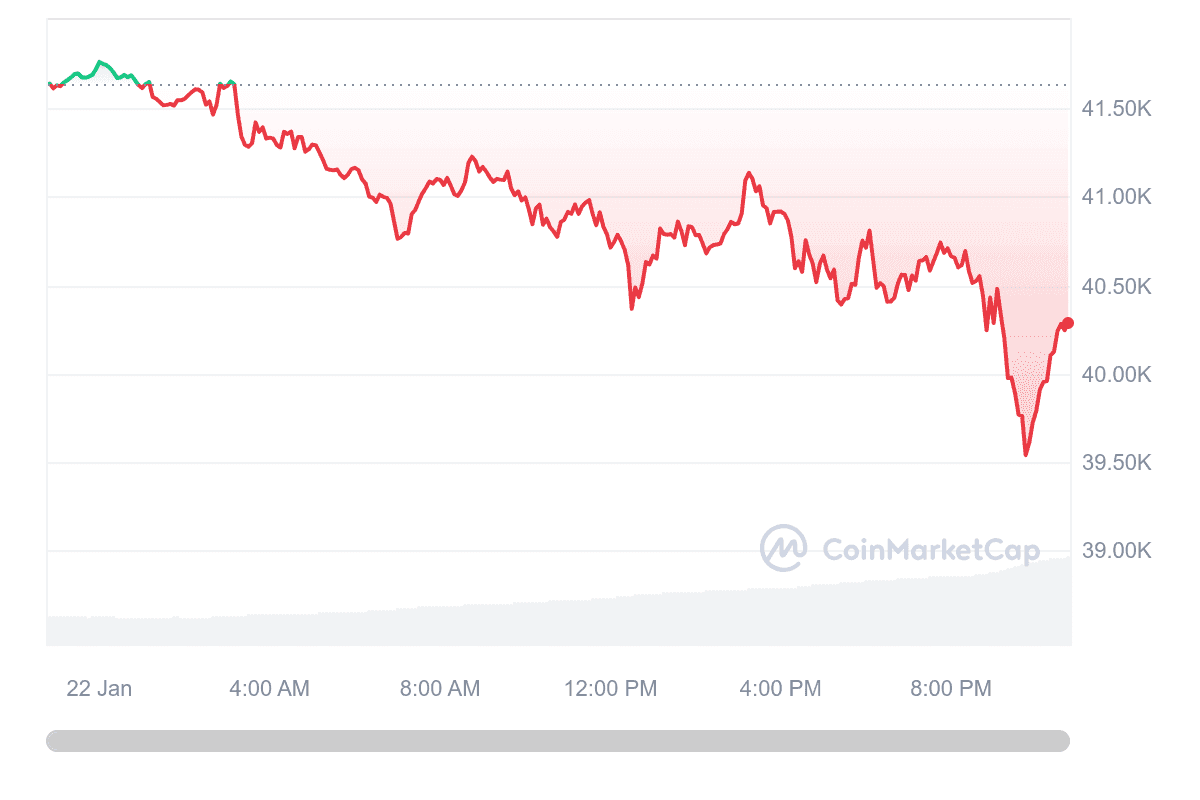This screenshot has height=800, width=1200.
Task: Click the 4:00 AM time axis label
Action: click(269, 688)
